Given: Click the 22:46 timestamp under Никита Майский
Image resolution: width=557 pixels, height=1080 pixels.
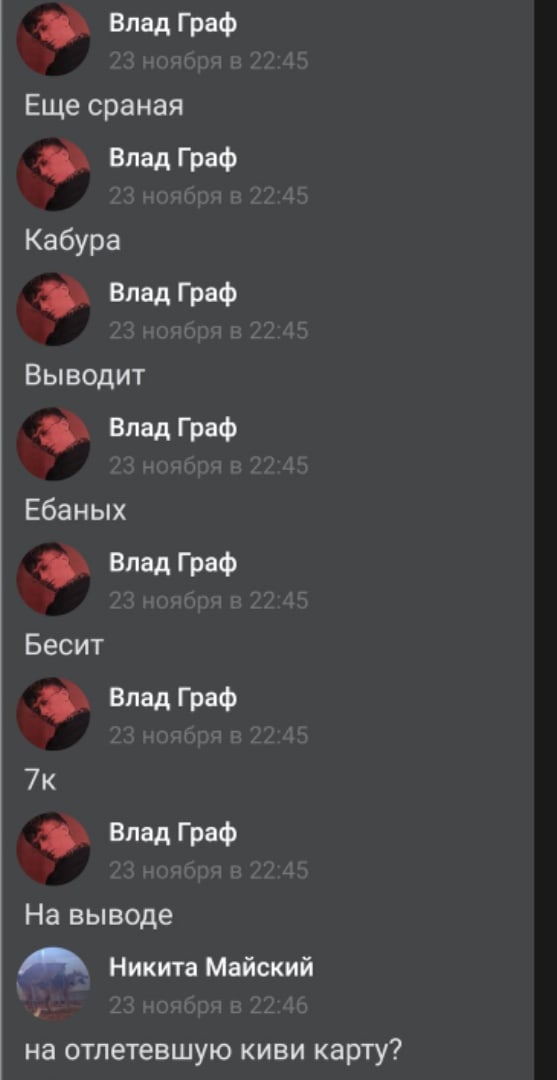Looking at the screenshot, I should click(x=209, y=1006).
